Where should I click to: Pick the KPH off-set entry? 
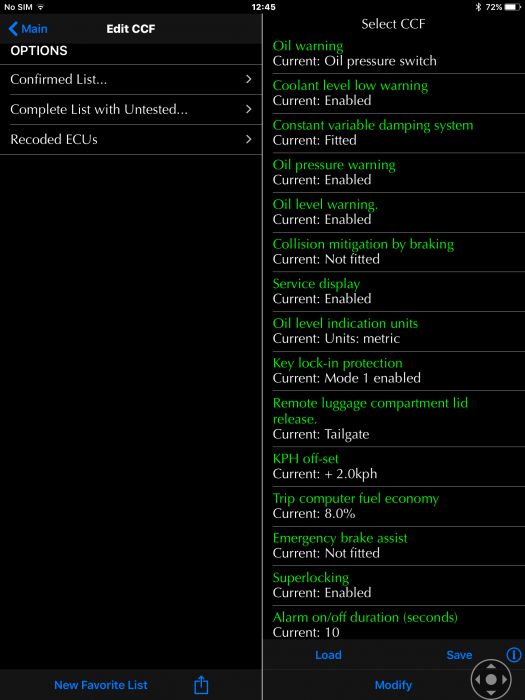click(x=399, y=466)
